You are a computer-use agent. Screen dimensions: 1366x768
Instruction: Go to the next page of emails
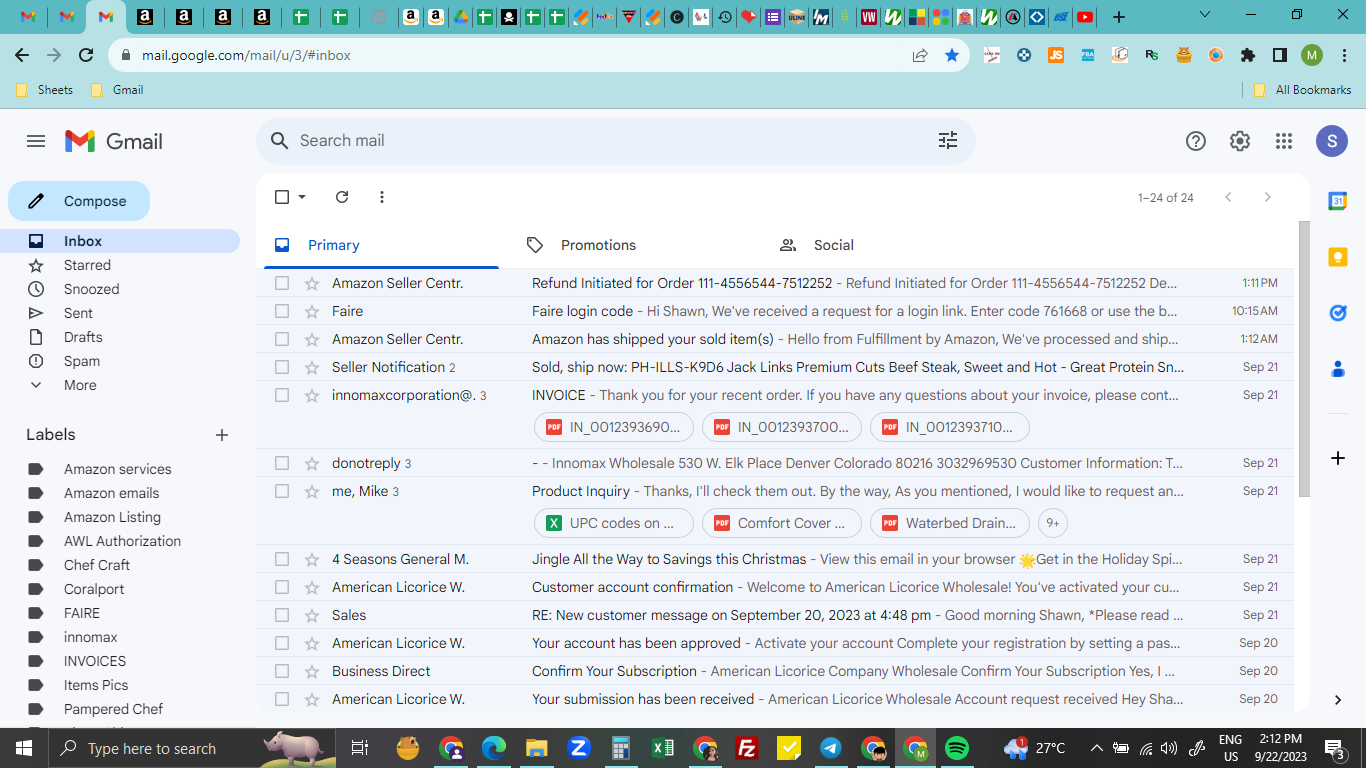coord(1268,197)
